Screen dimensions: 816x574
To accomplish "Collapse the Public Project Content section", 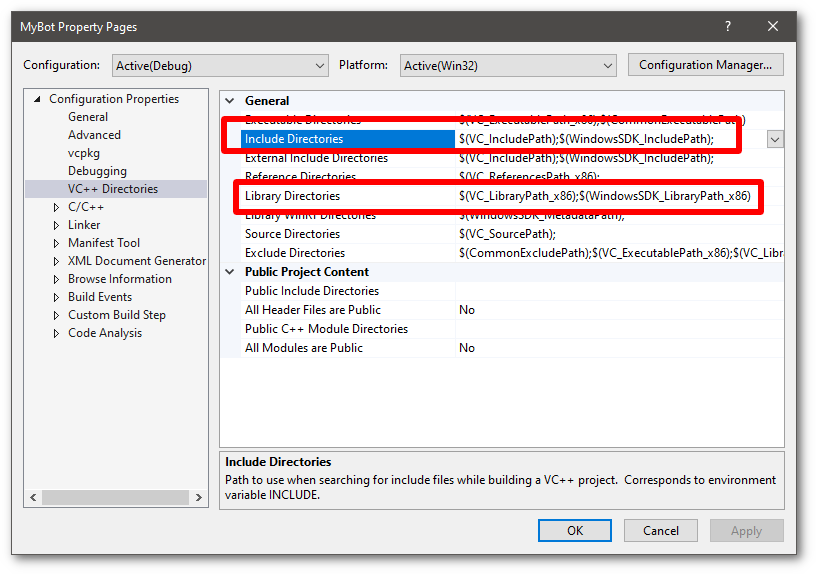I will [x=231, y=272].
